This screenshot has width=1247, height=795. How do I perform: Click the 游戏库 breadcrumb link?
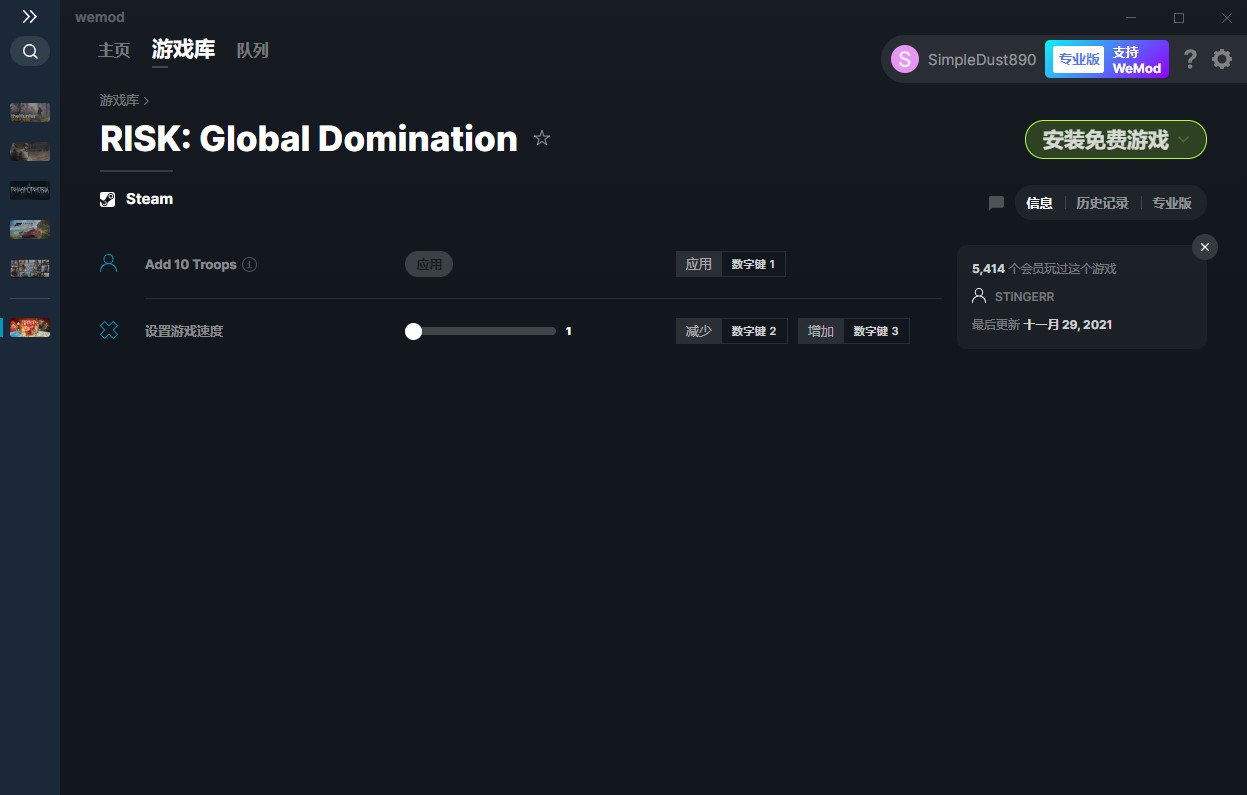pos(119,100)
